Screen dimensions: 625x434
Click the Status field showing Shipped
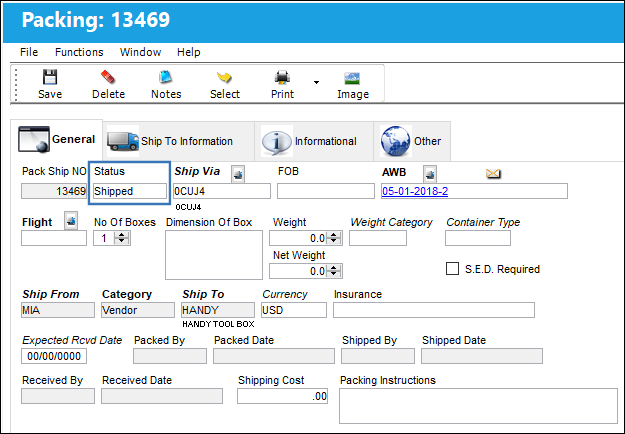[x=130, y=191]
